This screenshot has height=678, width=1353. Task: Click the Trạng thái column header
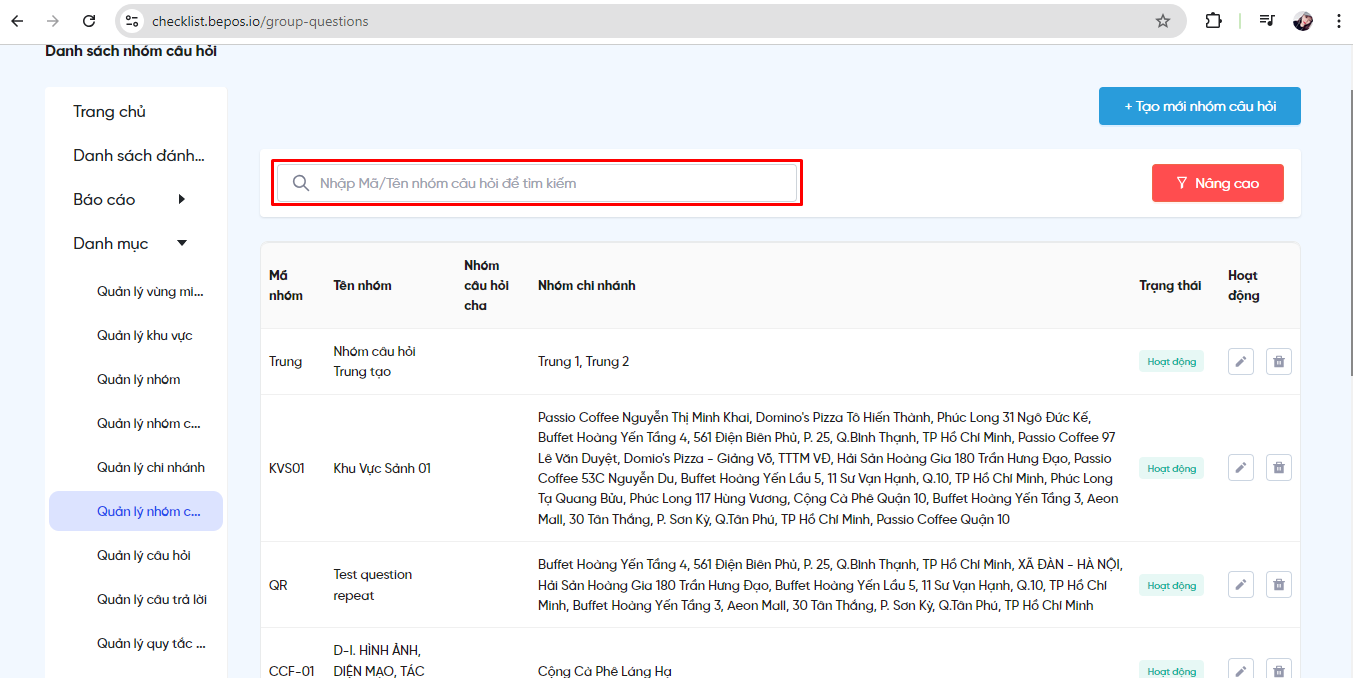tap(1170, 285)
